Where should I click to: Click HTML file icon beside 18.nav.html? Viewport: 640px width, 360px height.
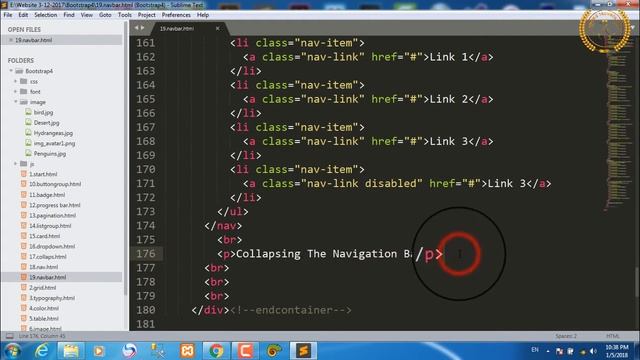click(x=24, y=267)
